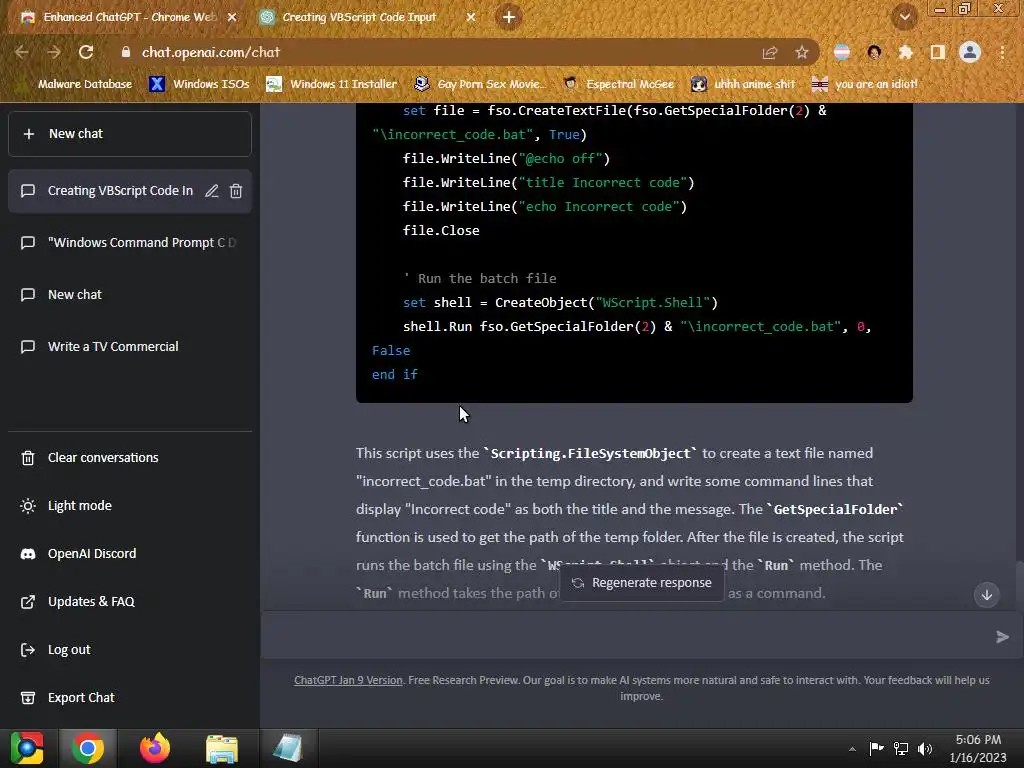Viewport: 1024px width, 768px height.
Task: Switch to the Creating VBScript Code Input tab
Action: [360, 18]
